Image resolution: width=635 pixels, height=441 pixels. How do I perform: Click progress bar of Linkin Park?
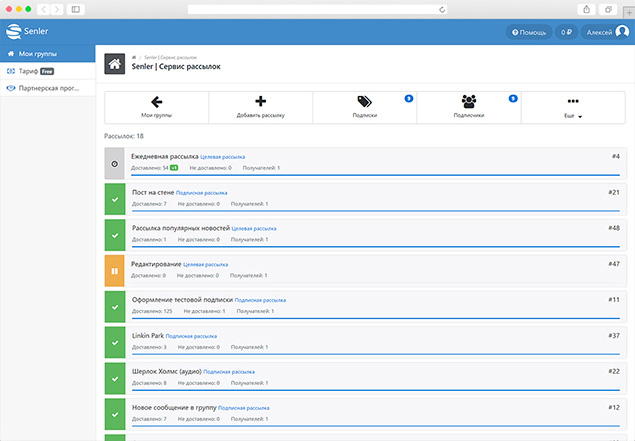[x=376, y=354]
